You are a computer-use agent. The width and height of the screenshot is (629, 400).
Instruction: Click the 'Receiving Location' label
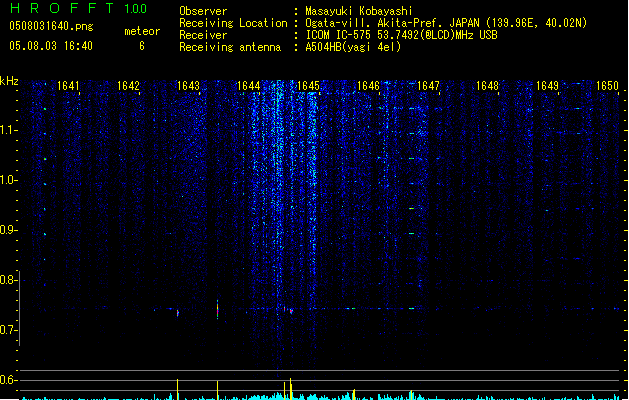pyautogui.click(x=233, y=23)
